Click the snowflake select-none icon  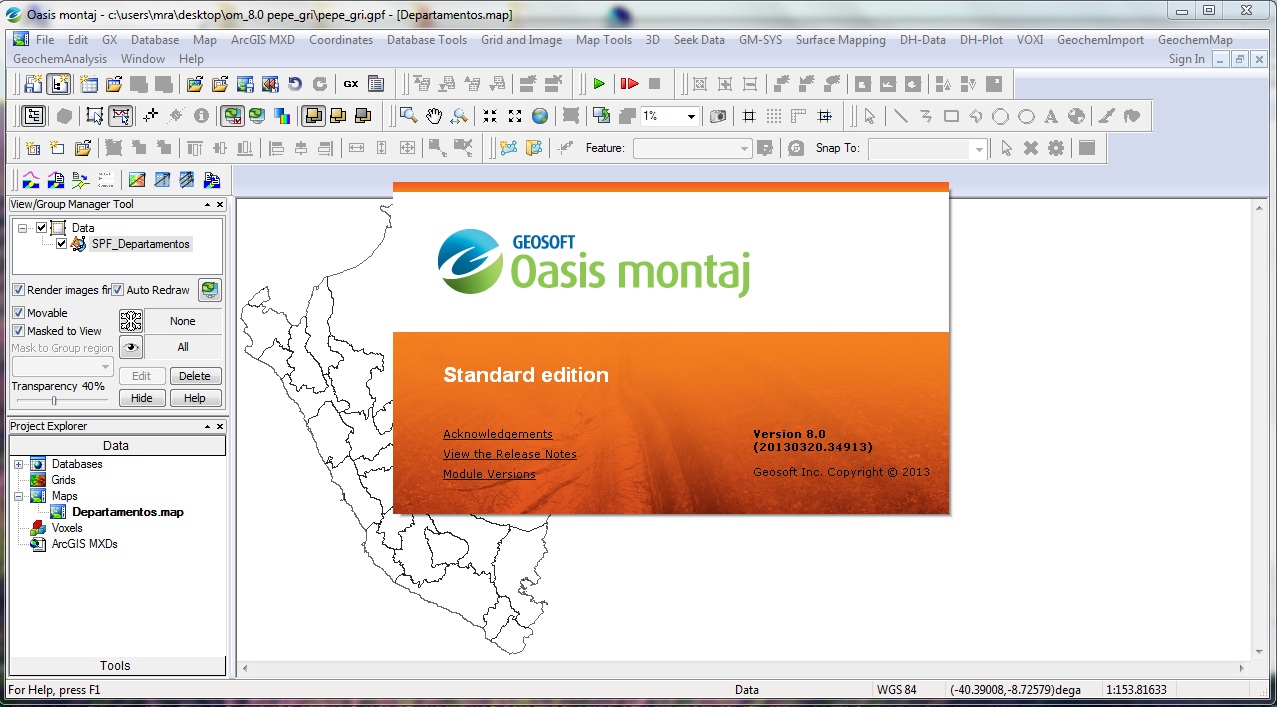[131, 321]
